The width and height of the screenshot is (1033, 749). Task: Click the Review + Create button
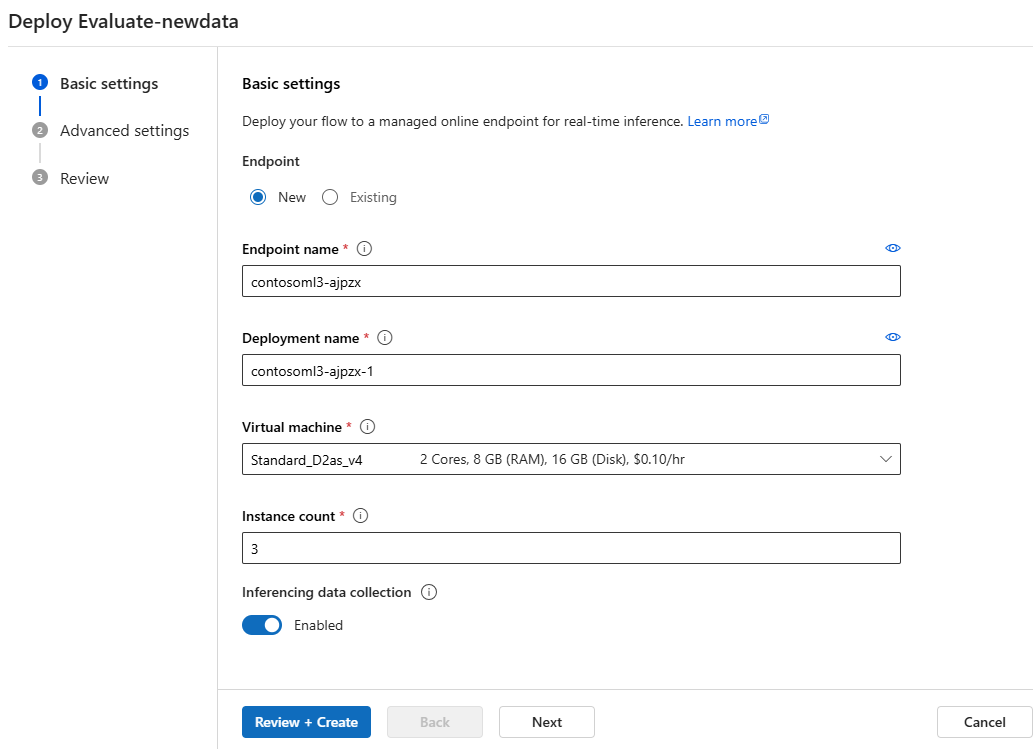(306, 722)
